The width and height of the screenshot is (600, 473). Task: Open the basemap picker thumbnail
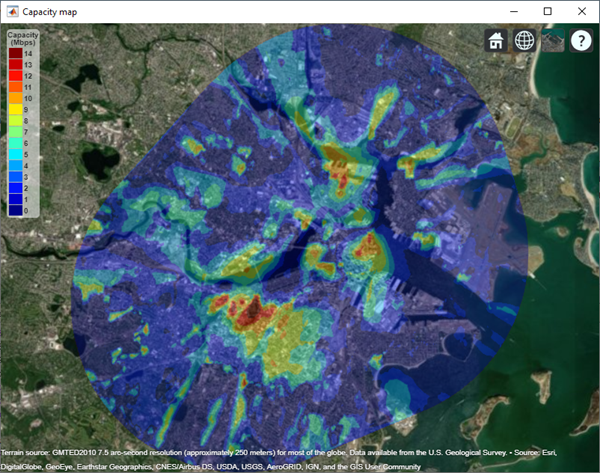tap(553, 40)
